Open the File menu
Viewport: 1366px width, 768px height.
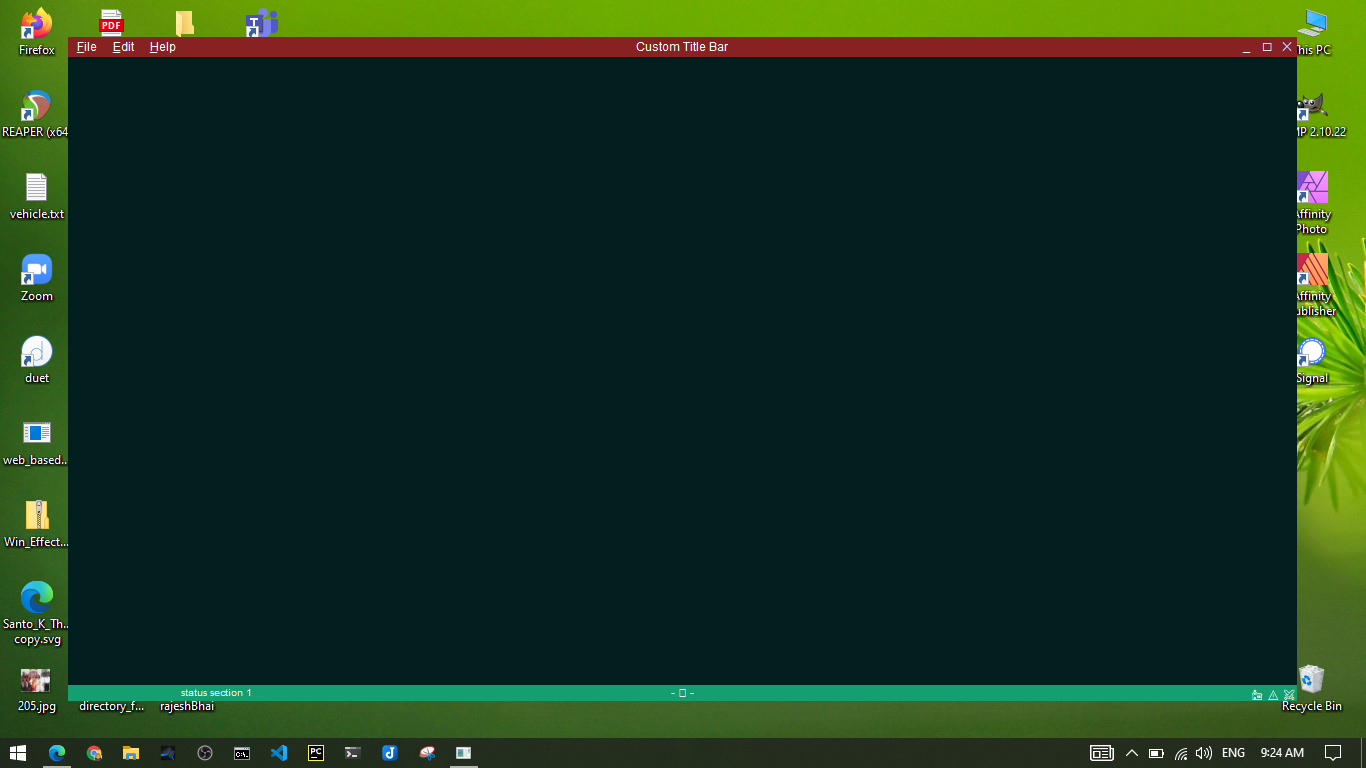tap(86, 47)
